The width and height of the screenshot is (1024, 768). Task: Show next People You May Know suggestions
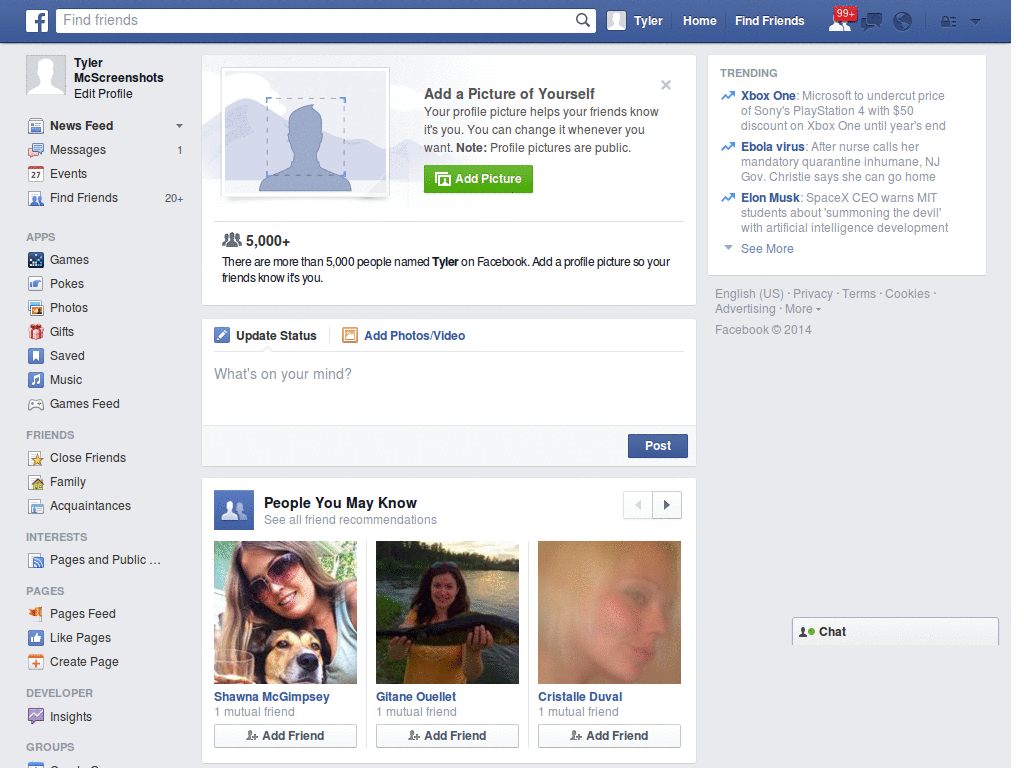(667, 505)
